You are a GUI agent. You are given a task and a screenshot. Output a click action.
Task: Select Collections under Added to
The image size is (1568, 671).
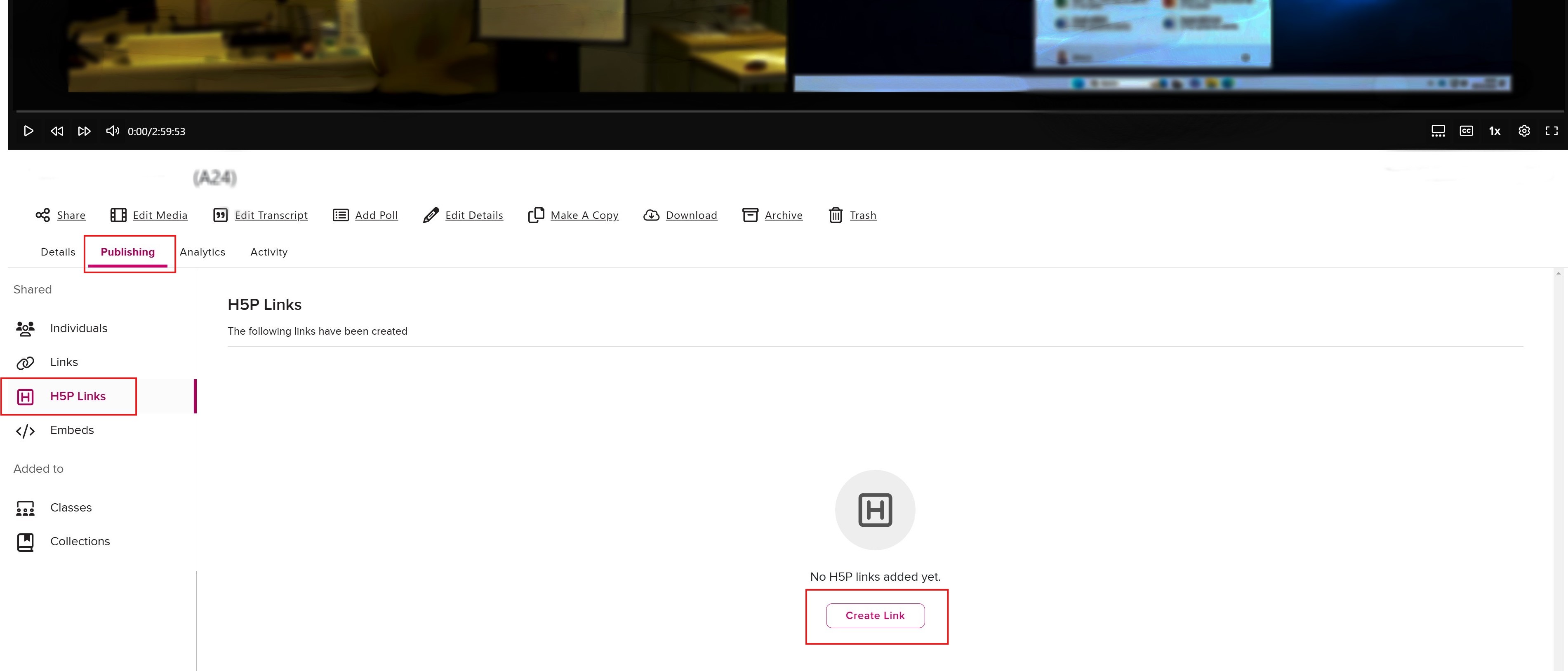80,541
